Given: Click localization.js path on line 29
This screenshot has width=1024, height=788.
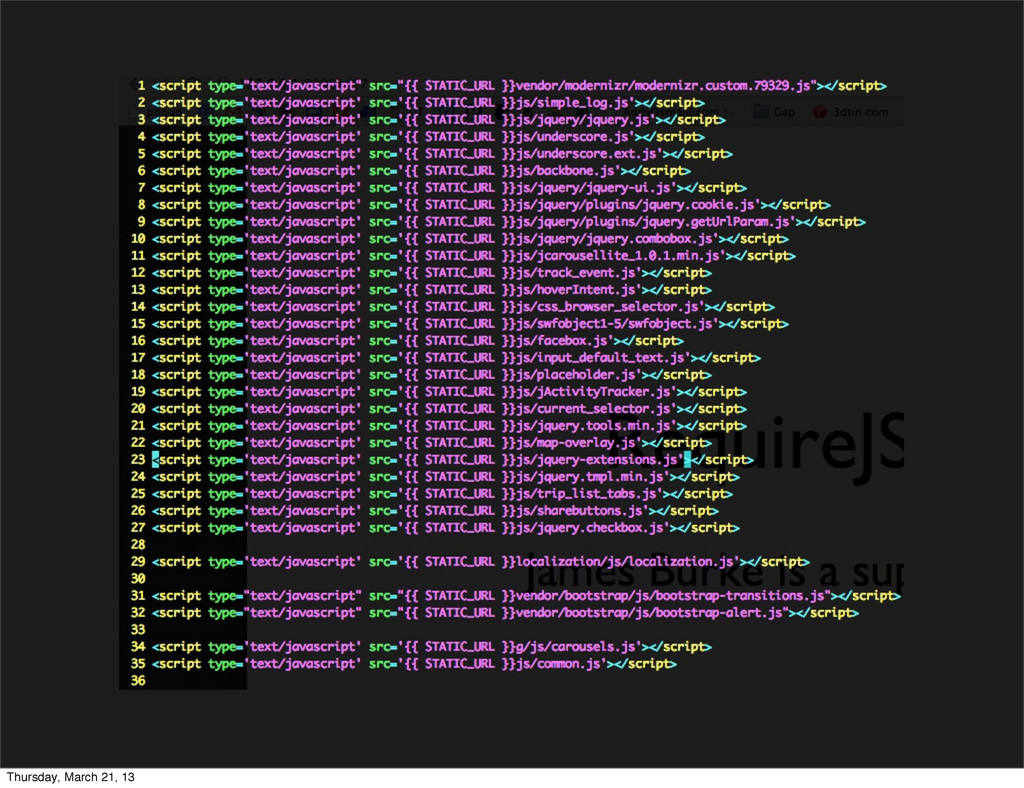Looking at the screenshot, I should [625, 561].
